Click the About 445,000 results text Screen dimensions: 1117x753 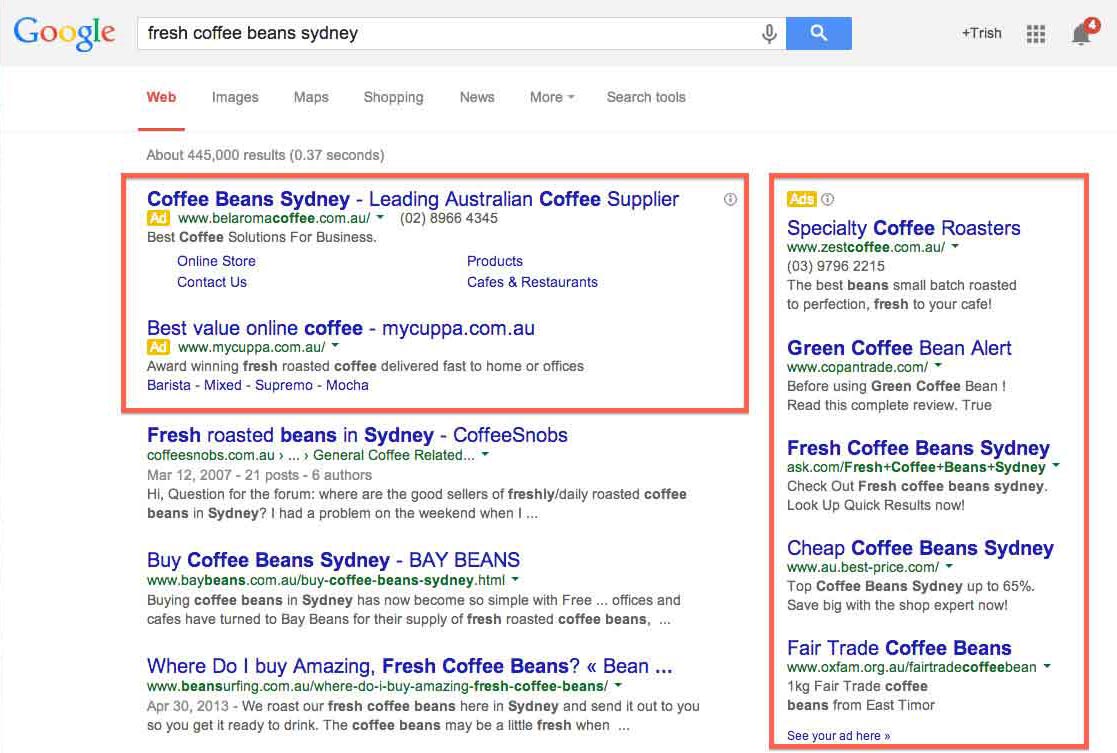(x=265, y=155)
